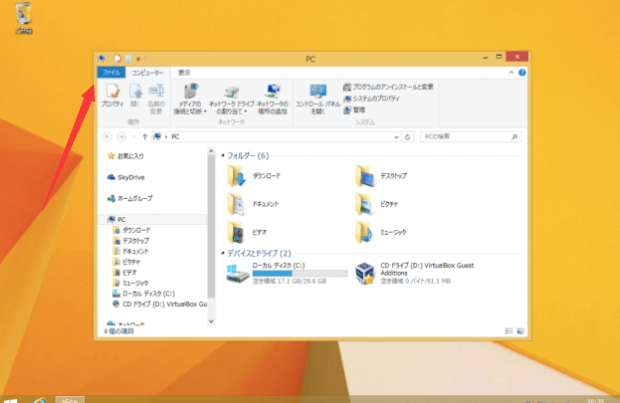Select the ローカルディスク (C:) drive icon
620x403 pixels.
[x=237, y=273]
